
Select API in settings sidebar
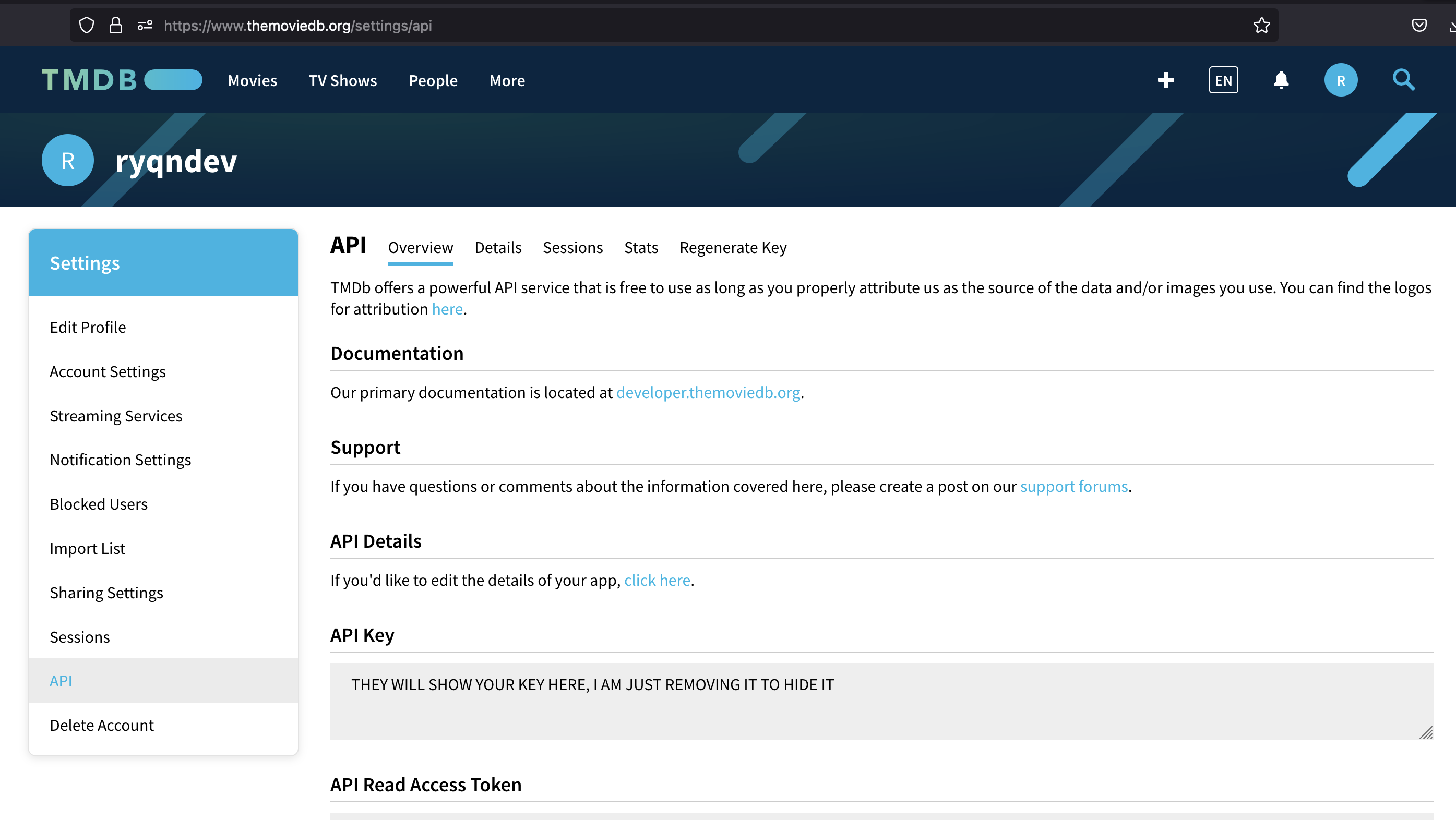163,680
